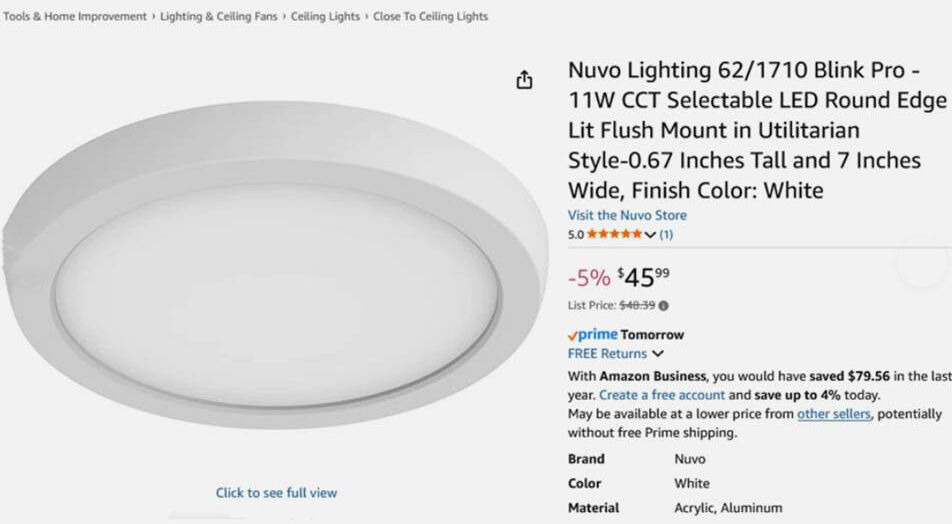Screen dimensions: 952x524
Task: Click the orange five-star rating icons
Action: coord(614,235)
